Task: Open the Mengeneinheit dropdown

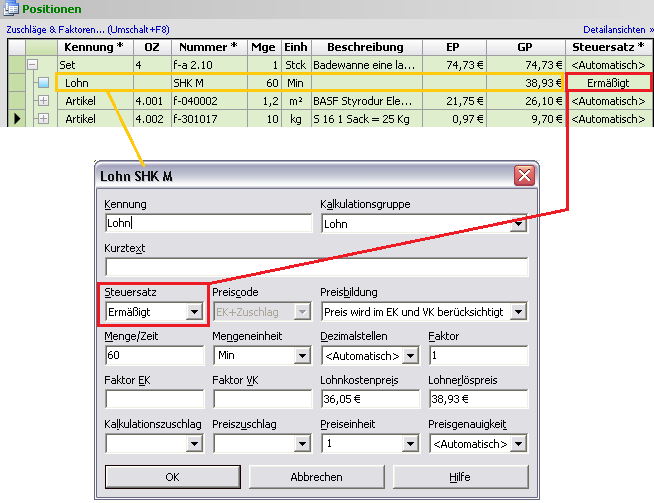Action: [x=302, y=356]
